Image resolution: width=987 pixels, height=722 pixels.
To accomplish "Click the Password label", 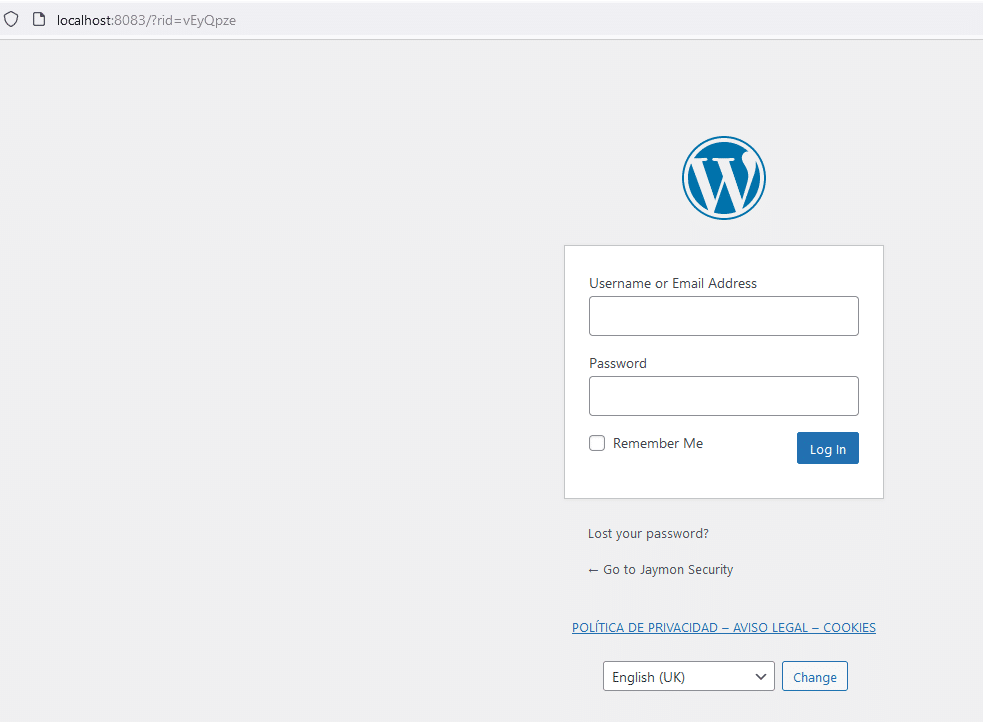I will point(618,363).
